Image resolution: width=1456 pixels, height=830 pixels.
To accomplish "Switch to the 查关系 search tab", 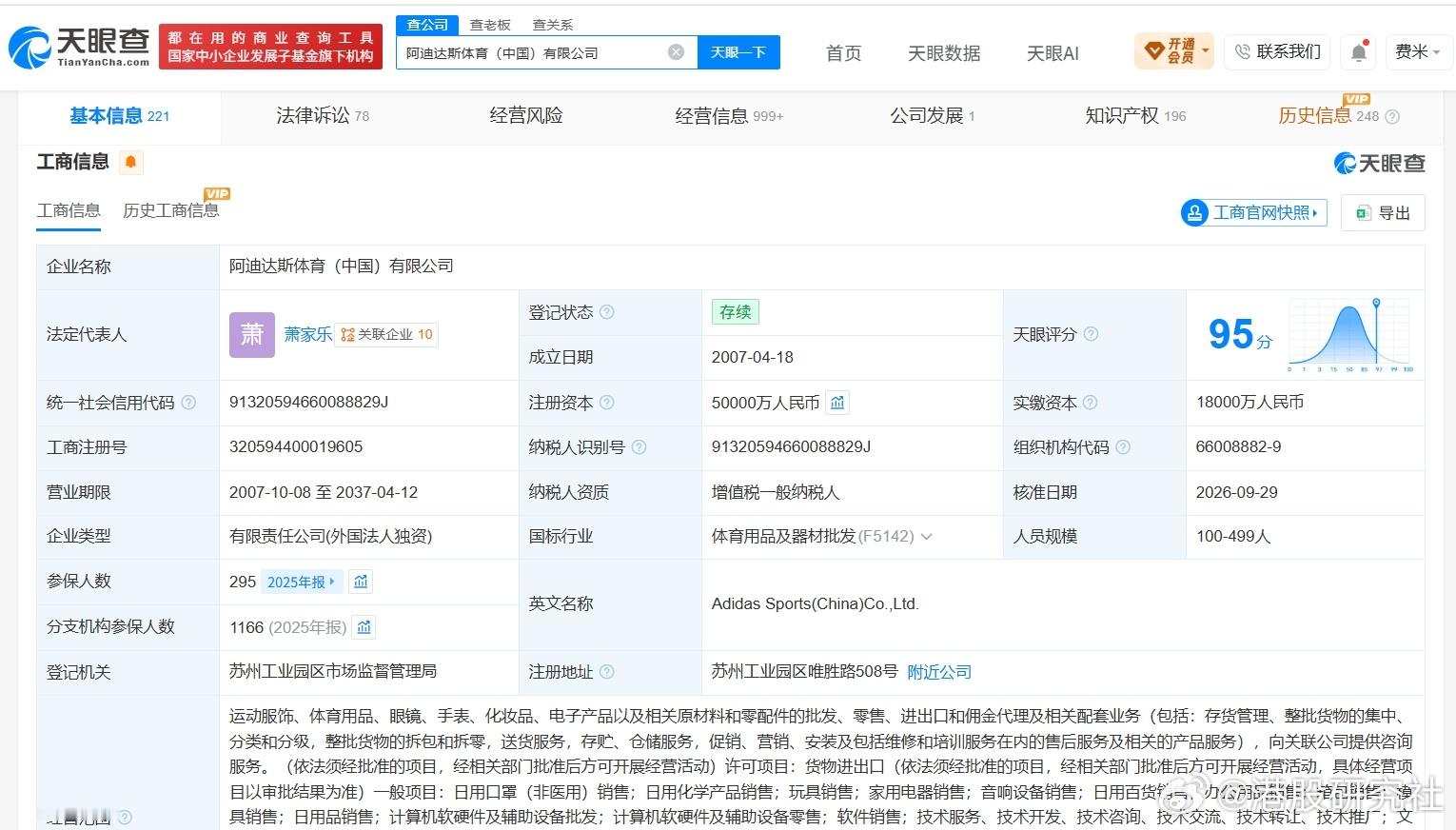I will pos(553,25).
